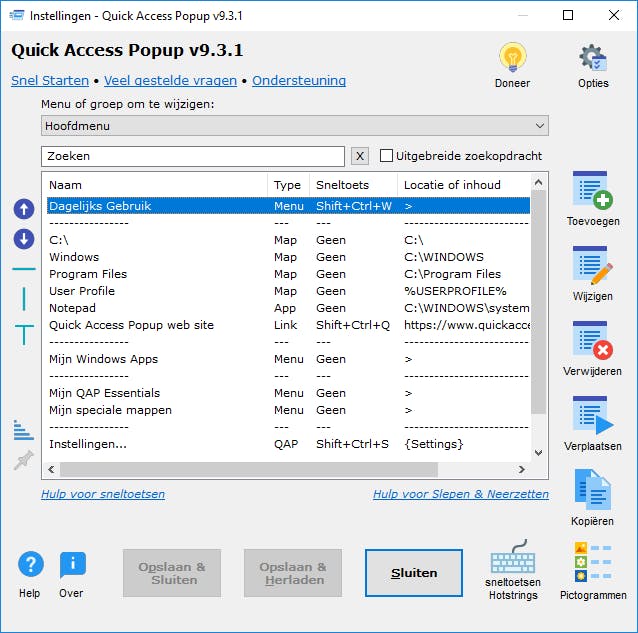This screenshot has width=638, height=633.
Task: Select the Windows row in list
Action: [x=288, y=257]
